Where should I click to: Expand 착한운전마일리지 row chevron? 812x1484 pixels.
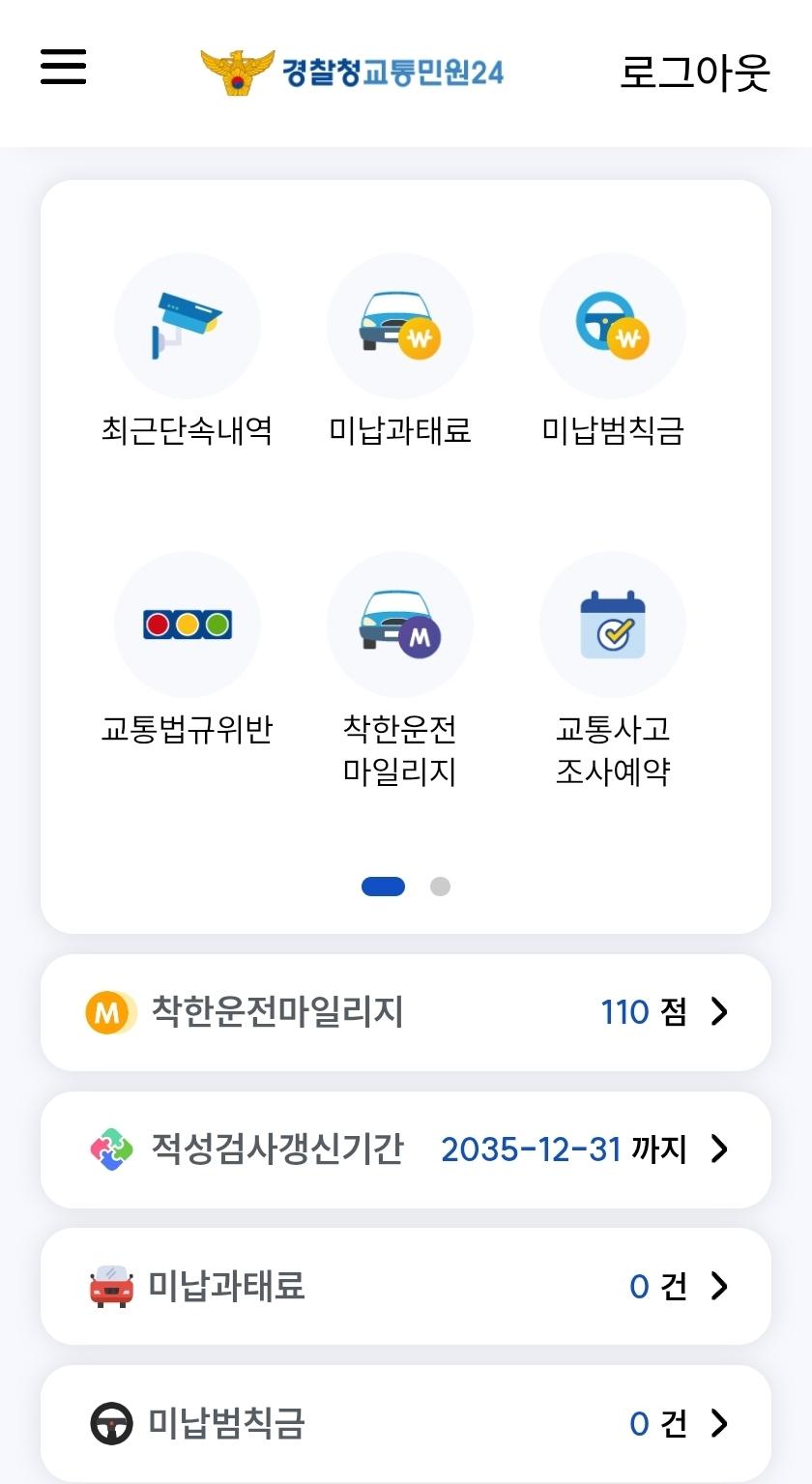(x=719, y=1012)
